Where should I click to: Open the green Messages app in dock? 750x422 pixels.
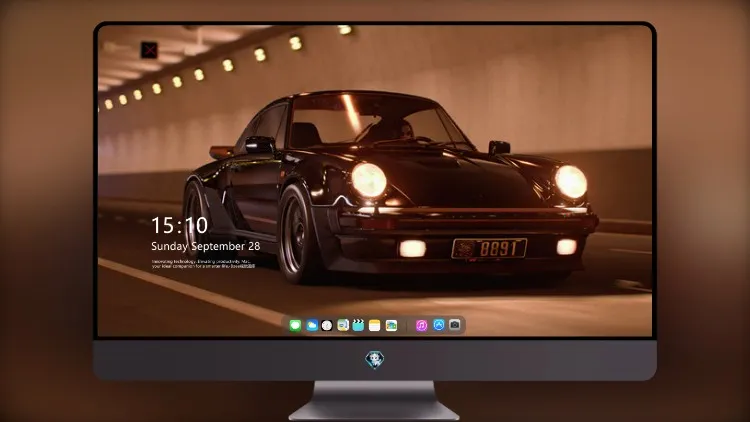click(x=295, y=325)
